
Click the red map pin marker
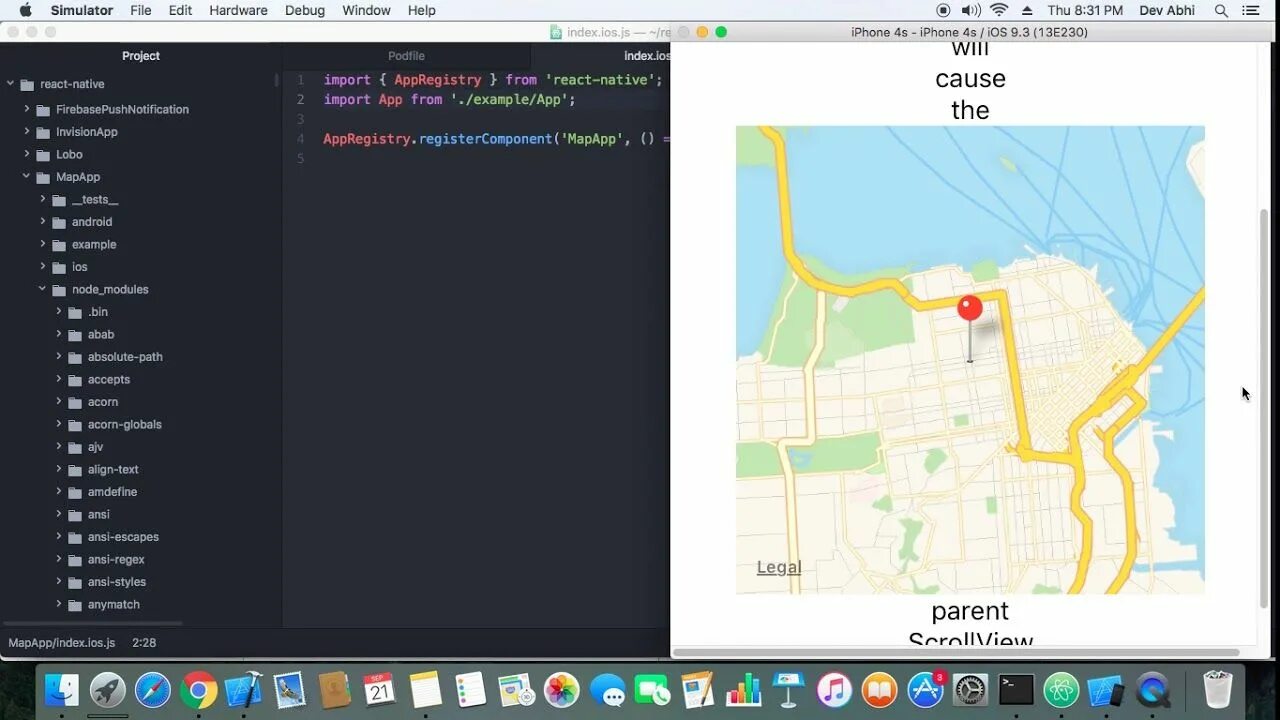pyautogui.click(x=969, y=308)
